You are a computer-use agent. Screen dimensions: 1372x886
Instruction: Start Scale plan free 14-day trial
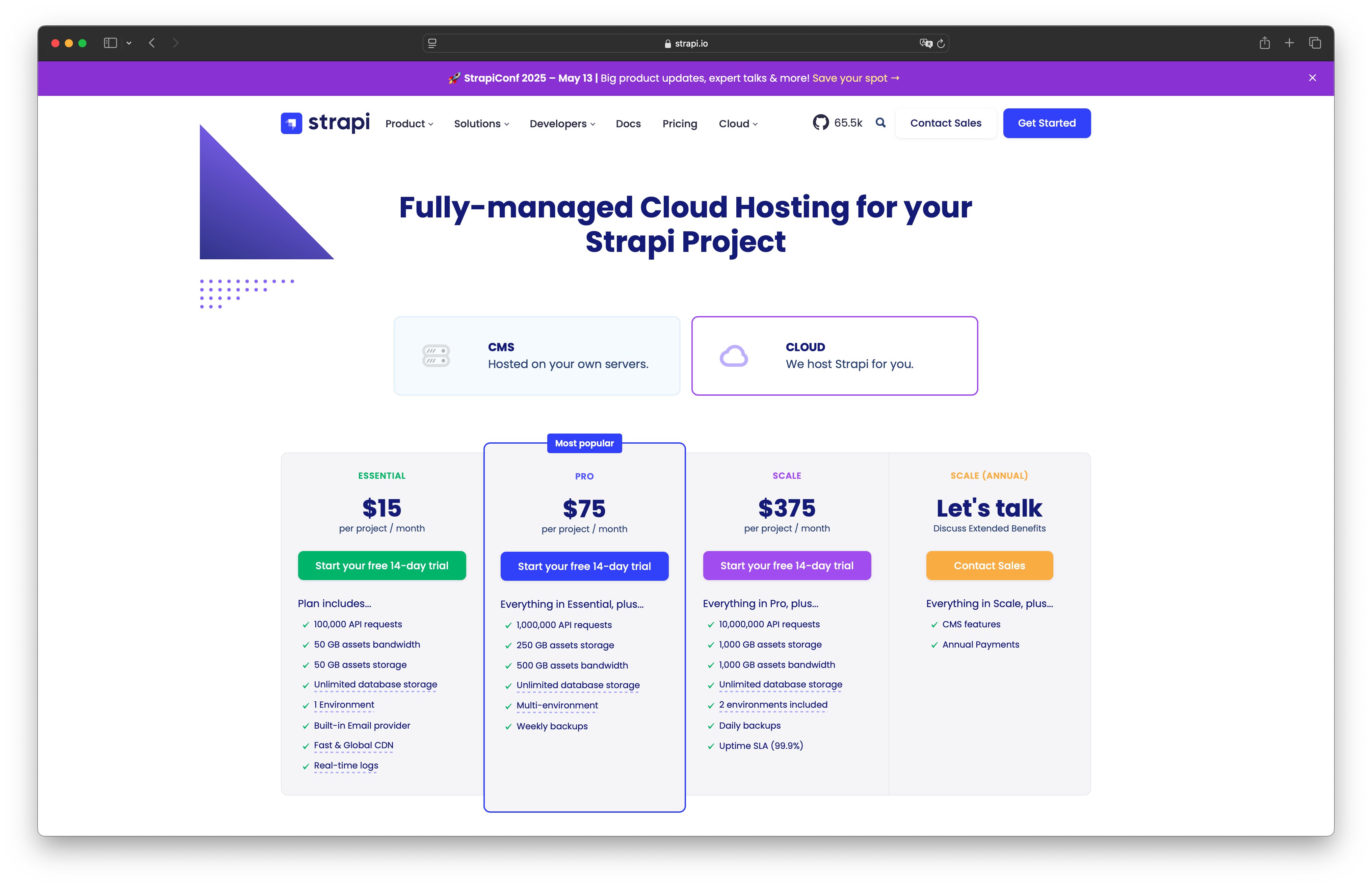(787, 566)
